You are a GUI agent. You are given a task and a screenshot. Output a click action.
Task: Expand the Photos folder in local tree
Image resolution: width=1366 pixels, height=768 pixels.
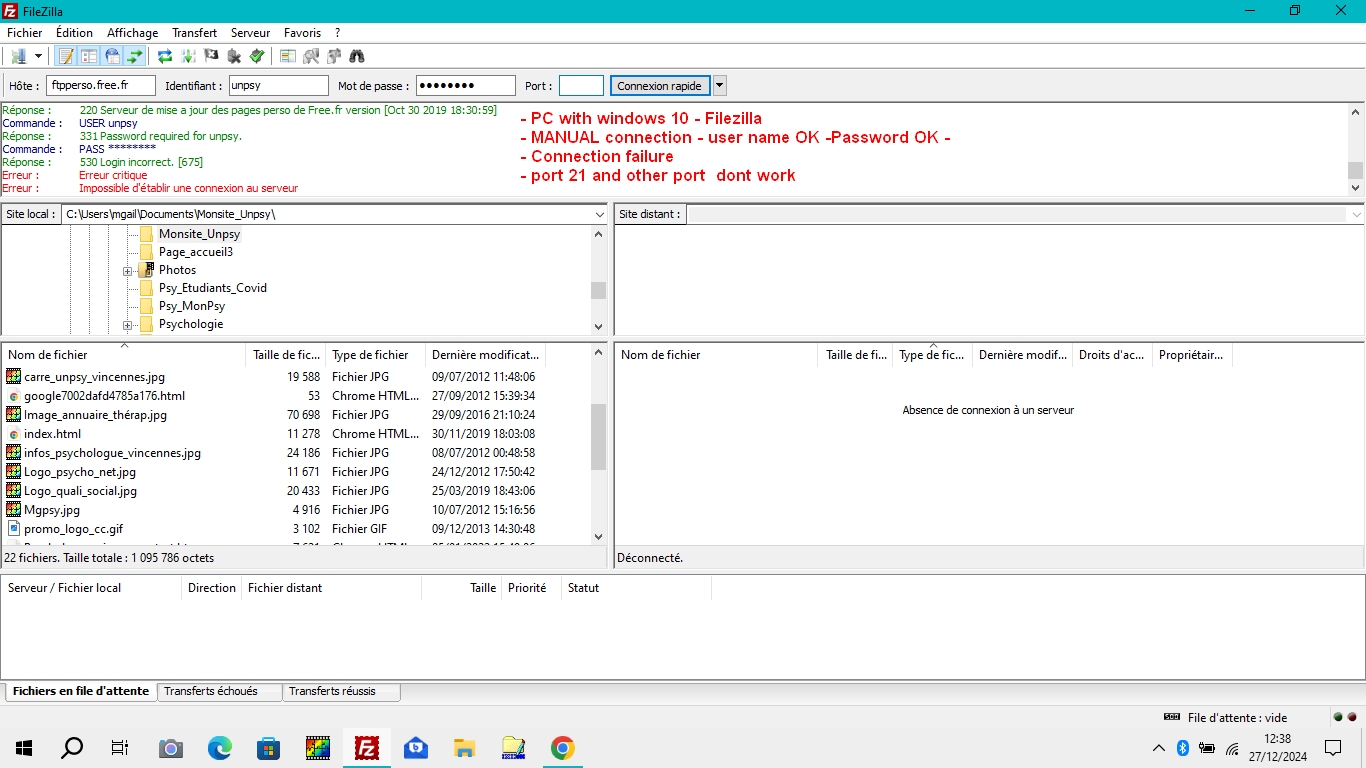128,270
